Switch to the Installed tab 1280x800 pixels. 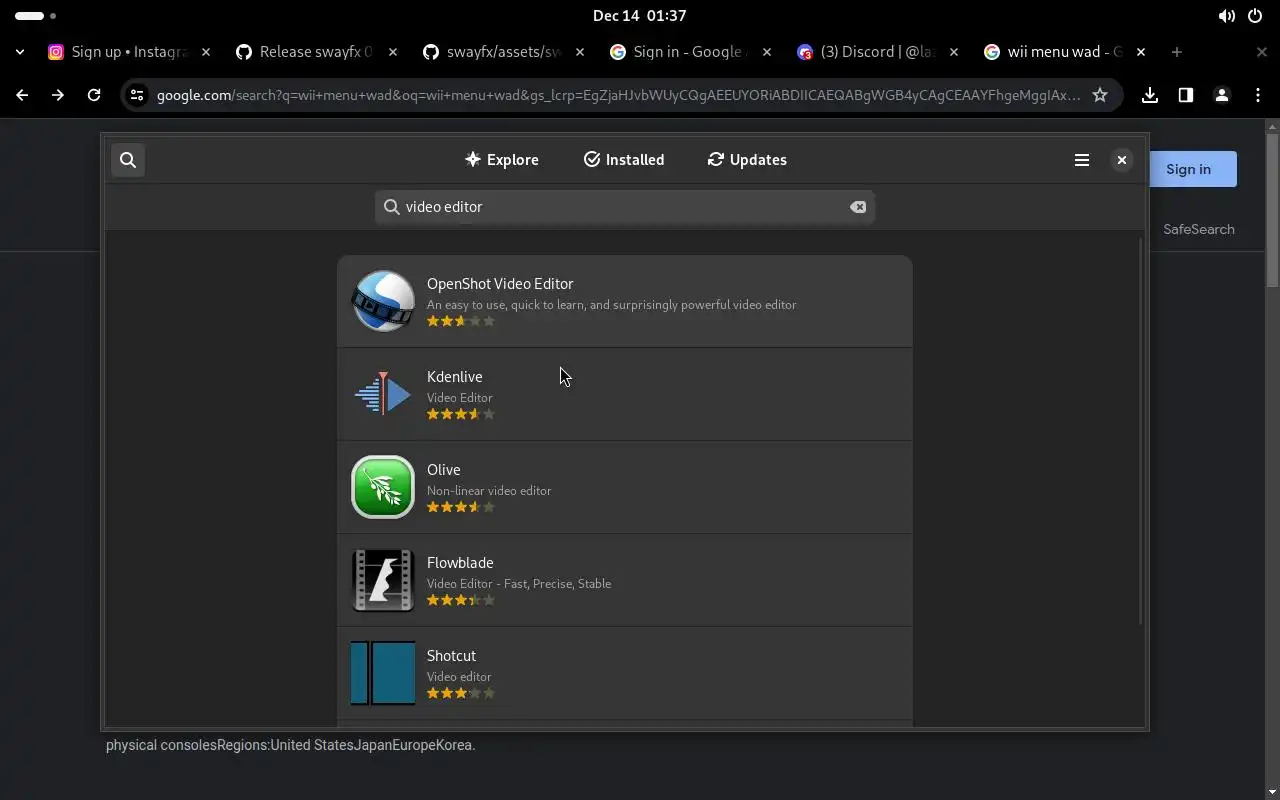(x=624, y=160)
